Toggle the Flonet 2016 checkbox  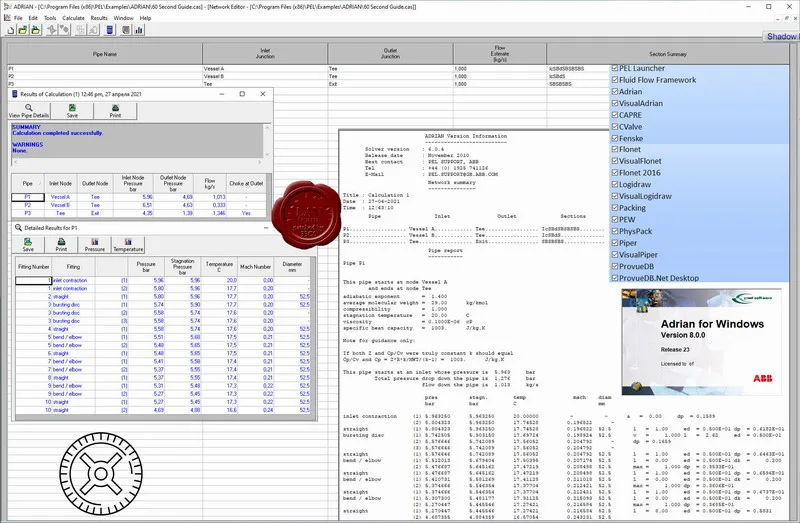[615, 172]
